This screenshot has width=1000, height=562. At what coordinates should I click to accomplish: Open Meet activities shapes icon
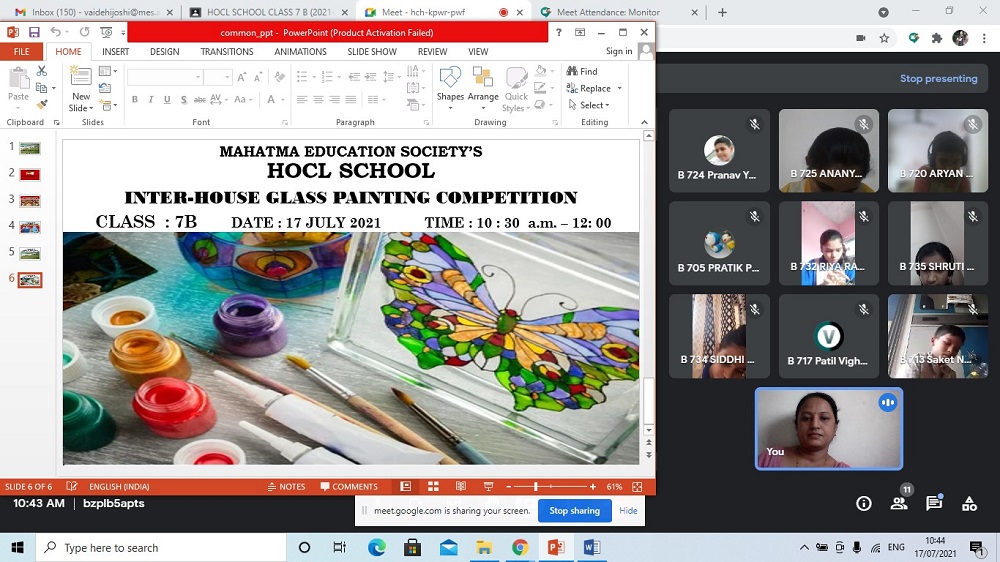point(968,504)
